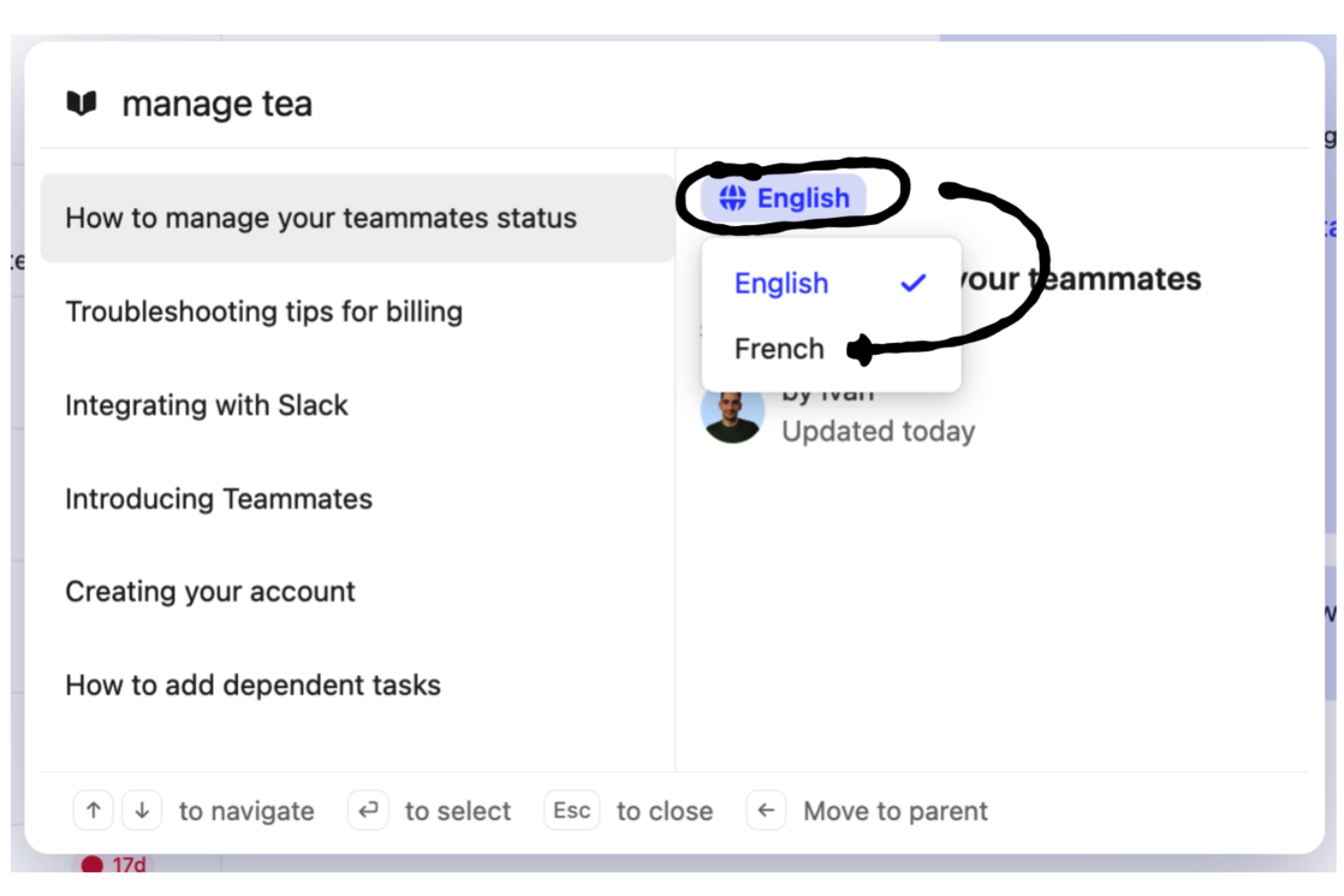Switch article language to French
Viewport: 1344px width, 896px height.
[830, 349]
